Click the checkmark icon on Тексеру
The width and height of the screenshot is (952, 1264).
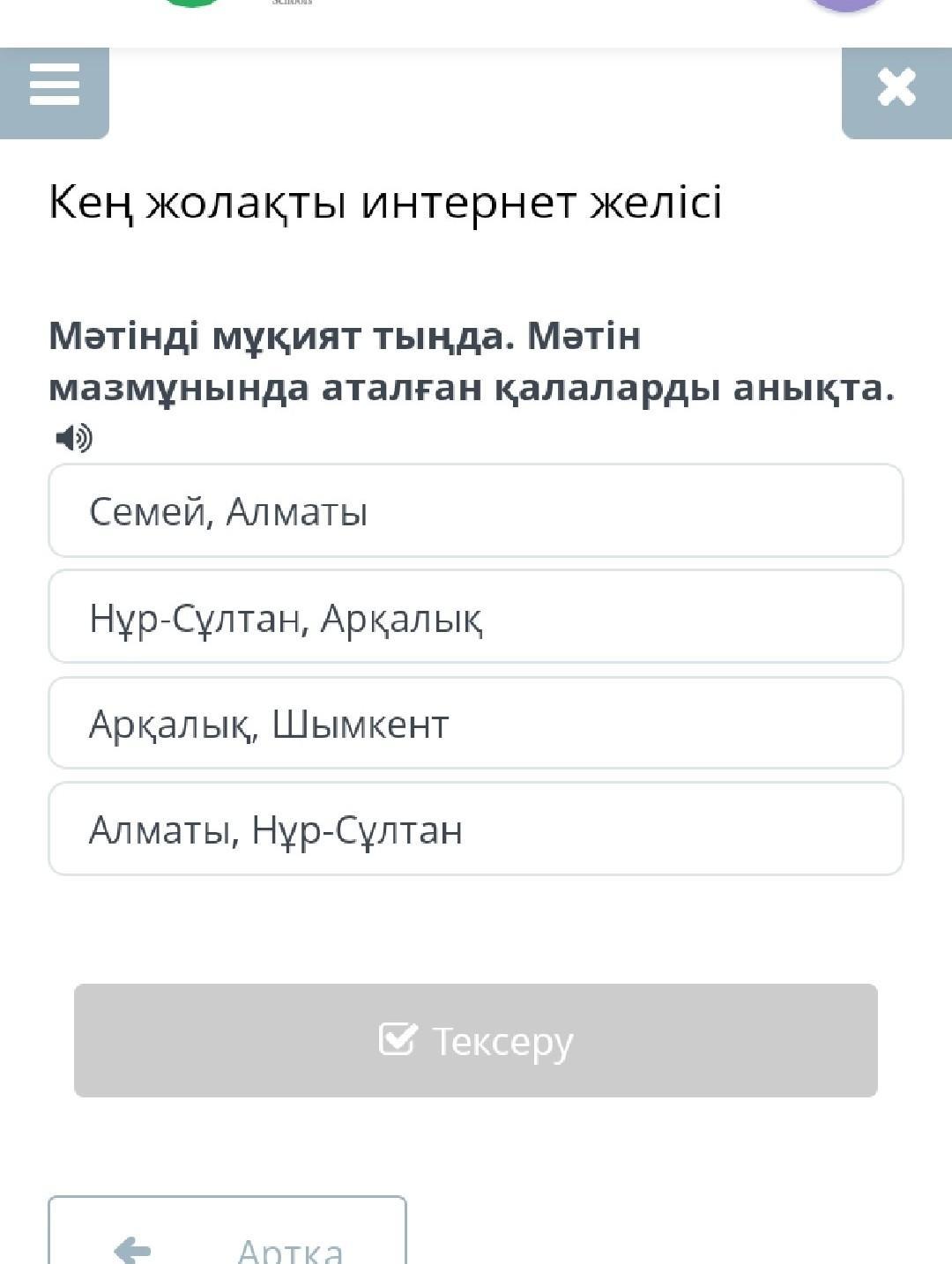tap(398, 1038)
